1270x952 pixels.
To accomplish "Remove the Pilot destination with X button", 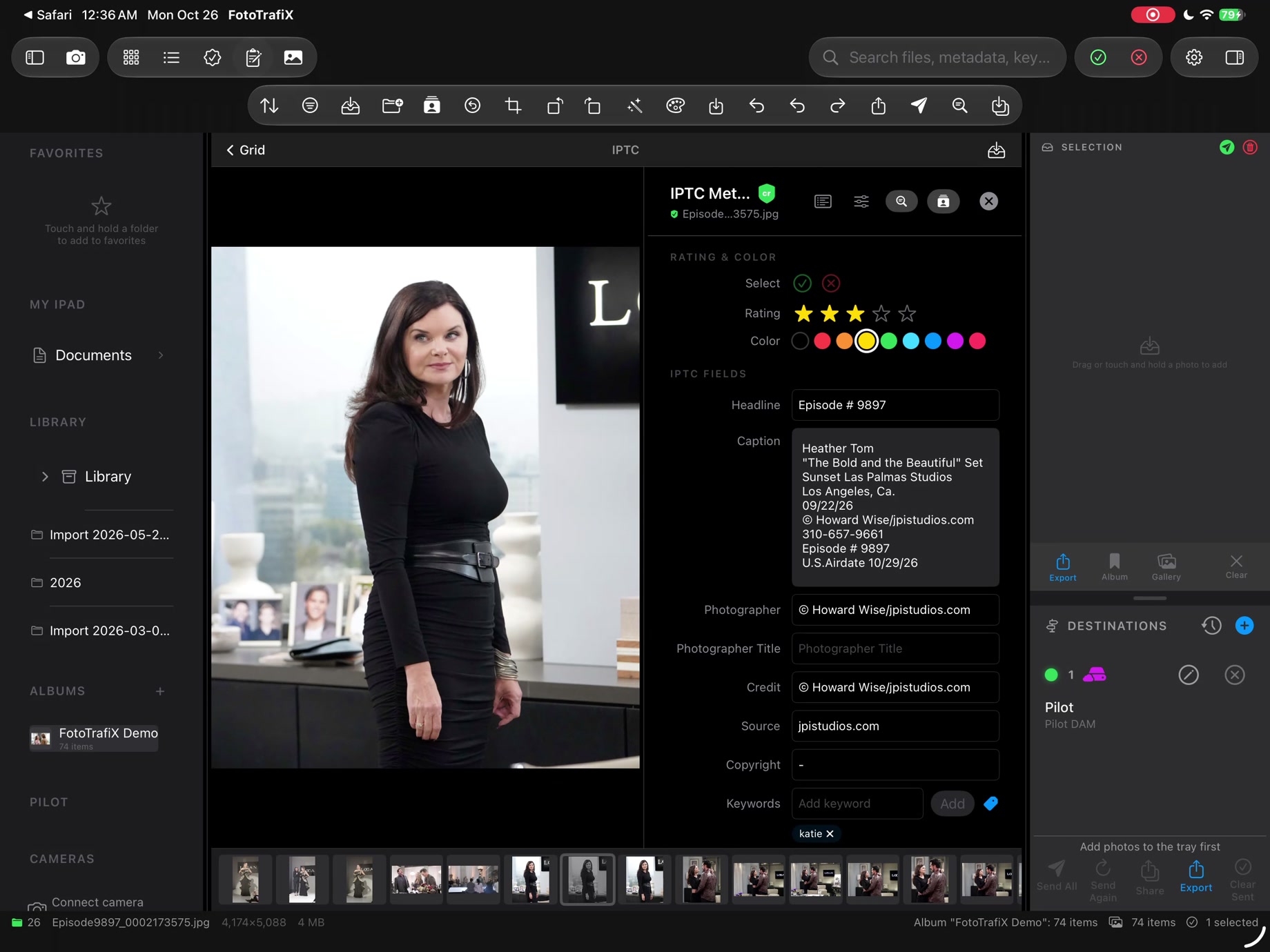I will pyautogui.click(x=1235, y=675).
